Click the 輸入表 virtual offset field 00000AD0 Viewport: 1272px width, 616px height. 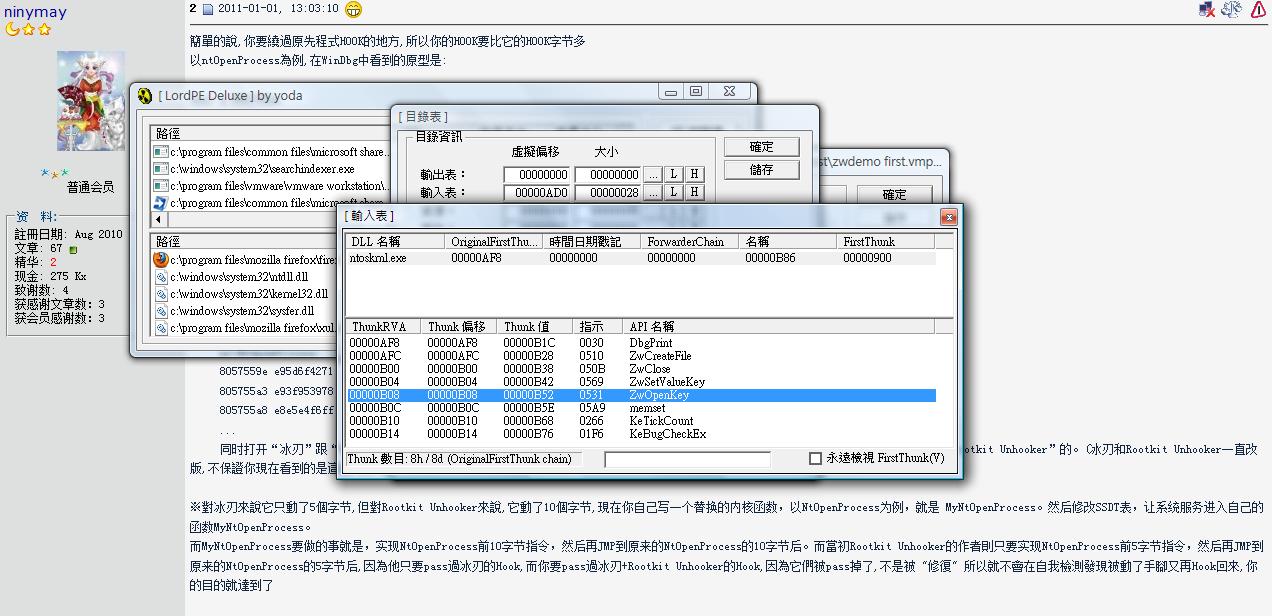[537, 192]
